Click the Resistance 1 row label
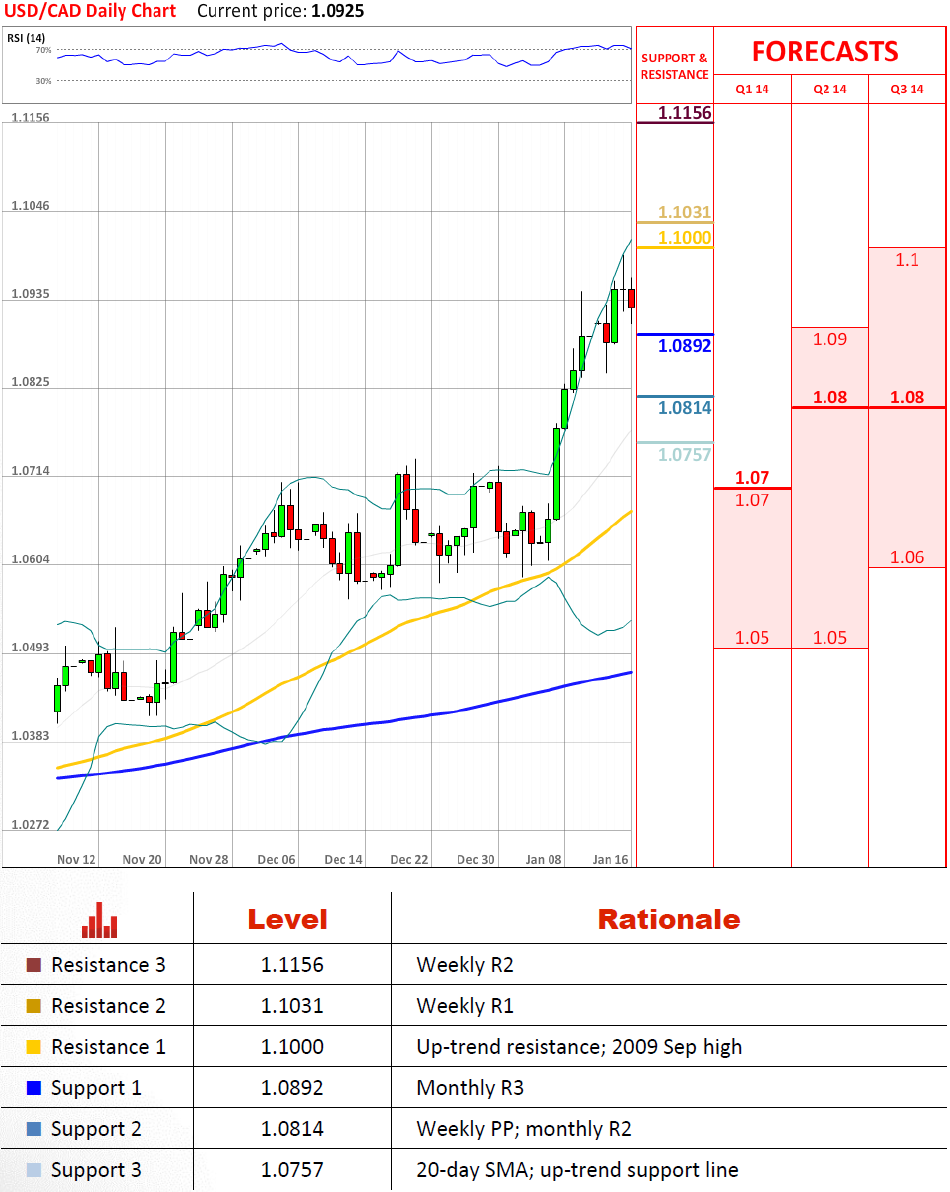The image size is (950, 1192). pos(108,1047)
